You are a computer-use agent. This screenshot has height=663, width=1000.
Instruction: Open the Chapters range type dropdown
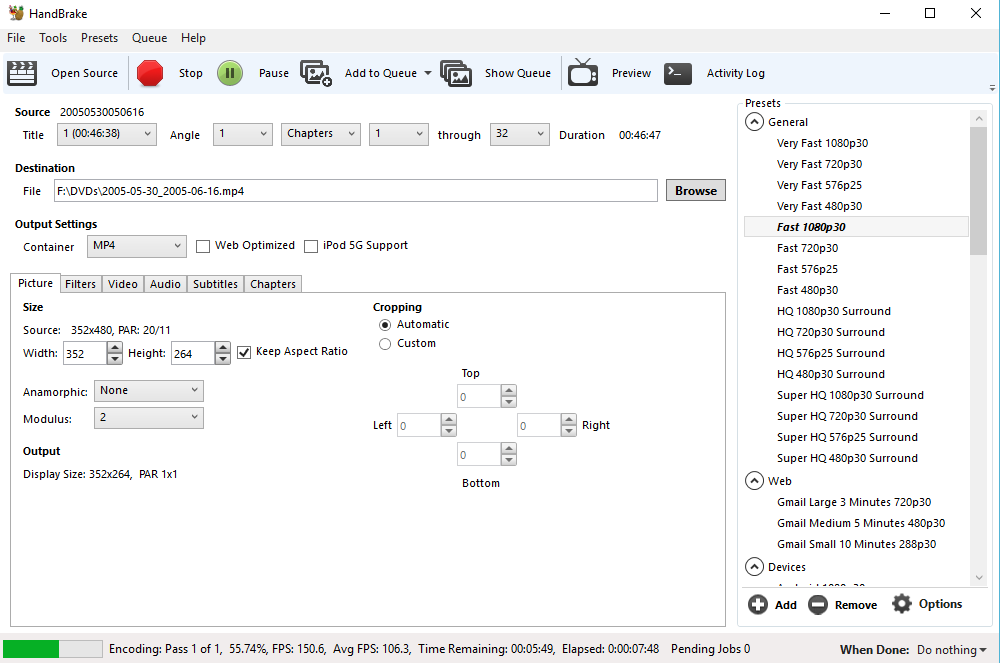(321, 134)
